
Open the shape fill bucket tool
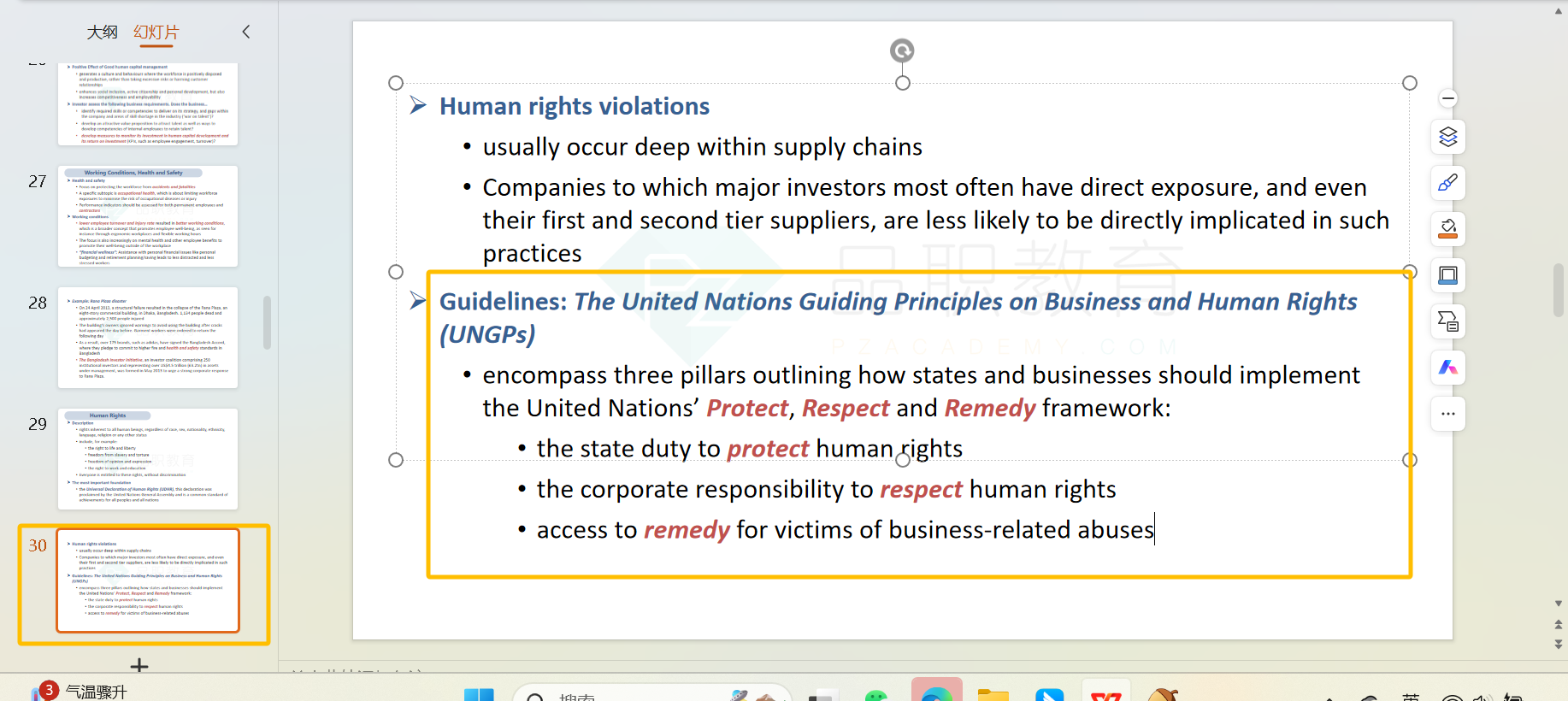(1447, 229)
